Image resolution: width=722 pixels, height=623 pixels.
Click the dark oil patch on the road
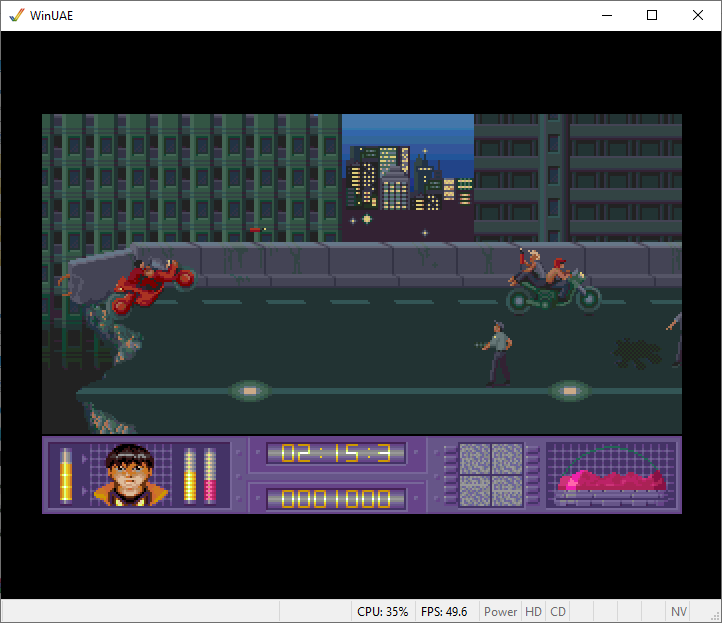(637, 354)
